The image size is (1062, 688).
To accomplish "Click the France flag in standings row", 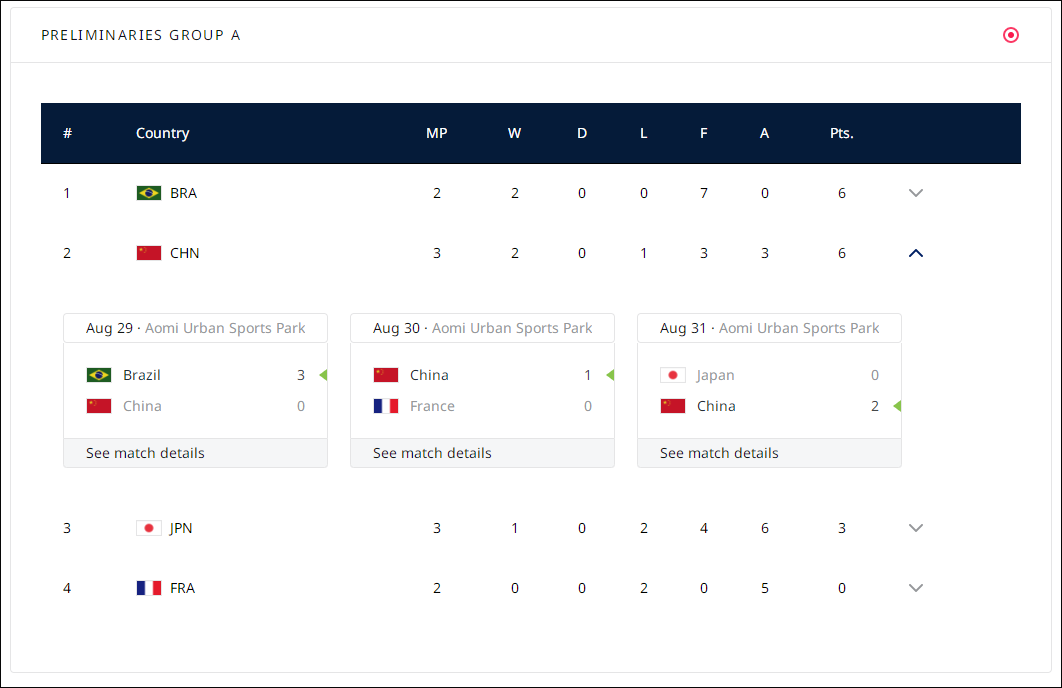I will click(149, 588).
